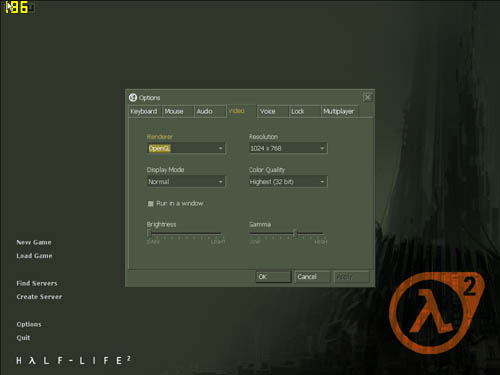
Task: Click the greyed-out Apply button
Action: [x=352, y=277]
